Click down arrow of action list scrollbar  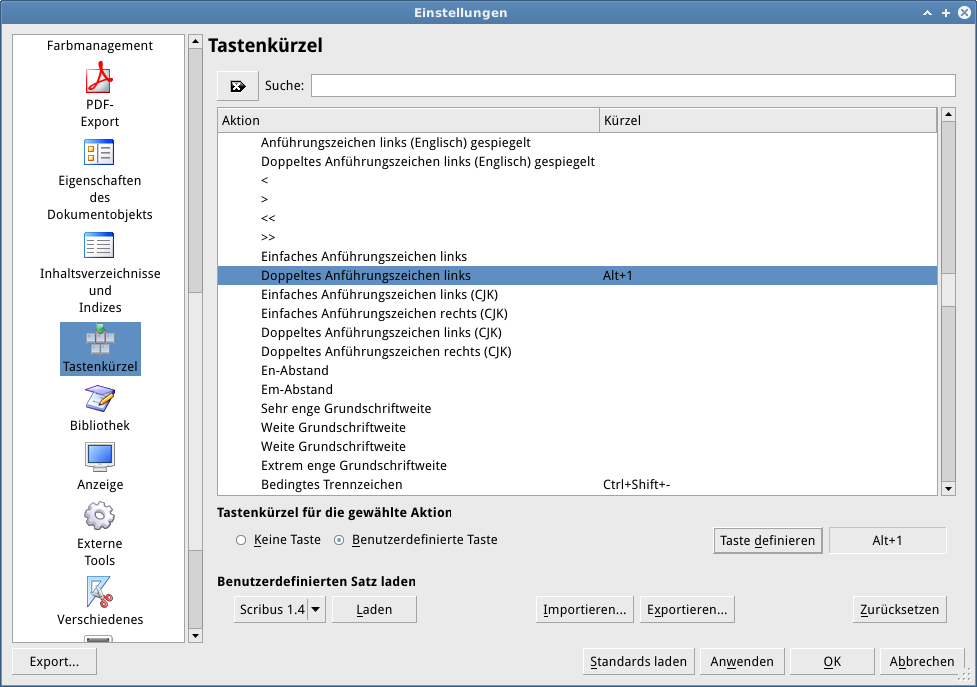948,489
